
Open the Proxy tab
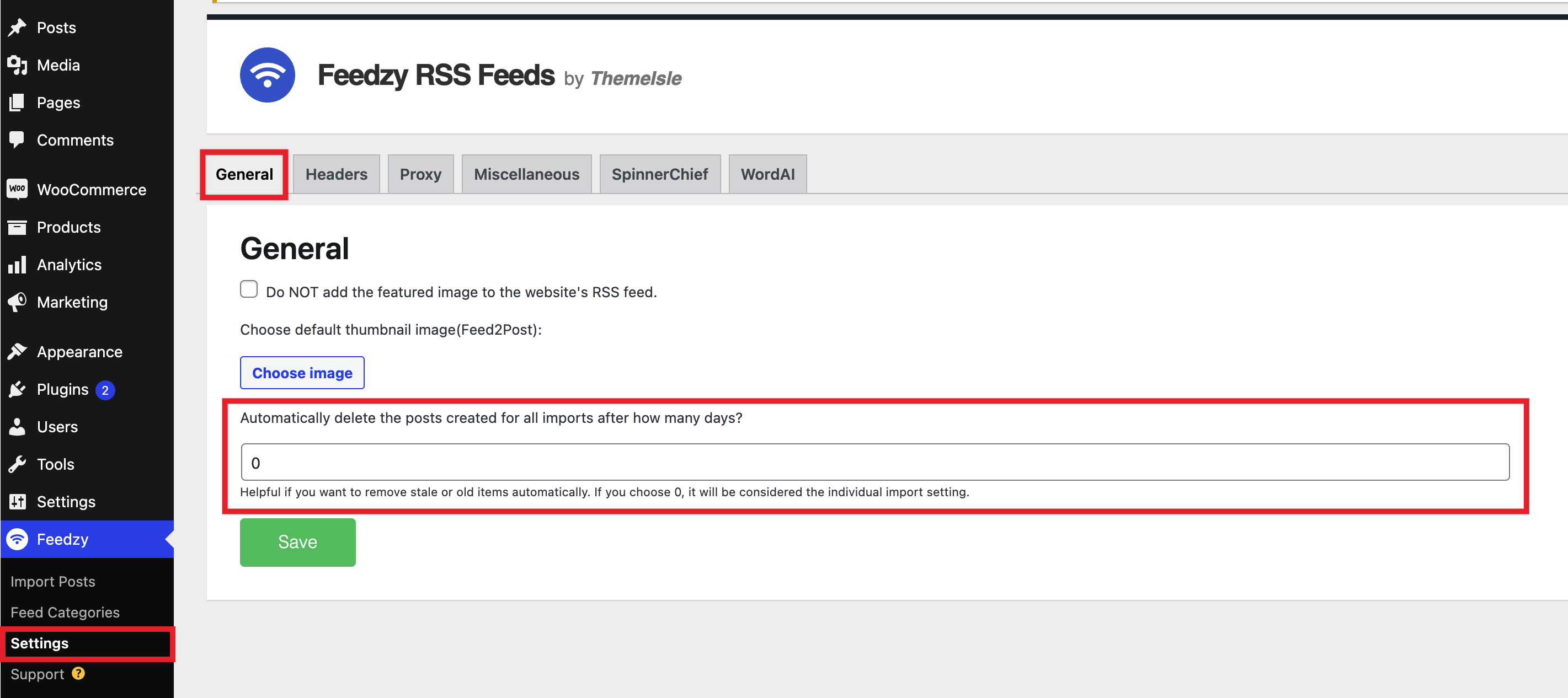pos(420,174)
